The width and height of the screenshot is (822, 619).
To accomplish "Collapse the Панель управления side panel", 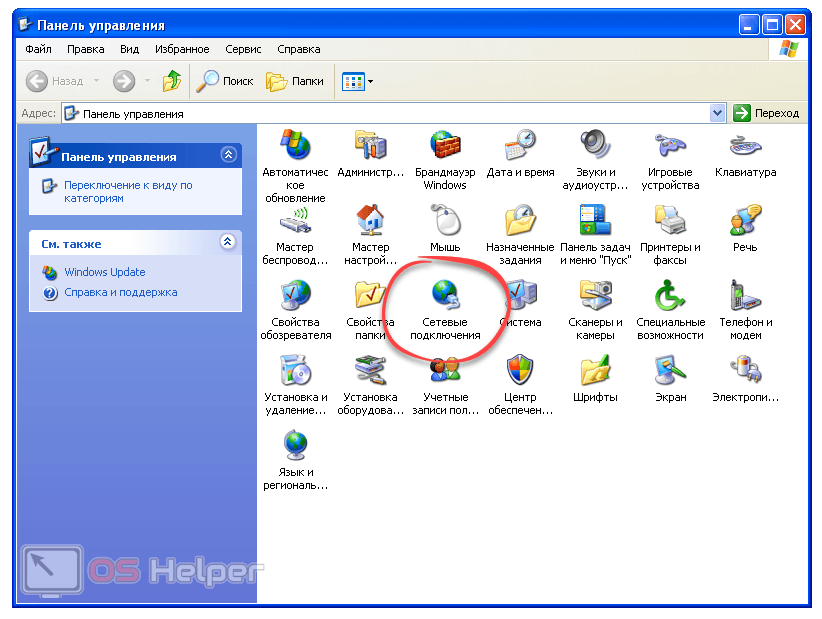I will pyautogui.click(x=228, y=155).
